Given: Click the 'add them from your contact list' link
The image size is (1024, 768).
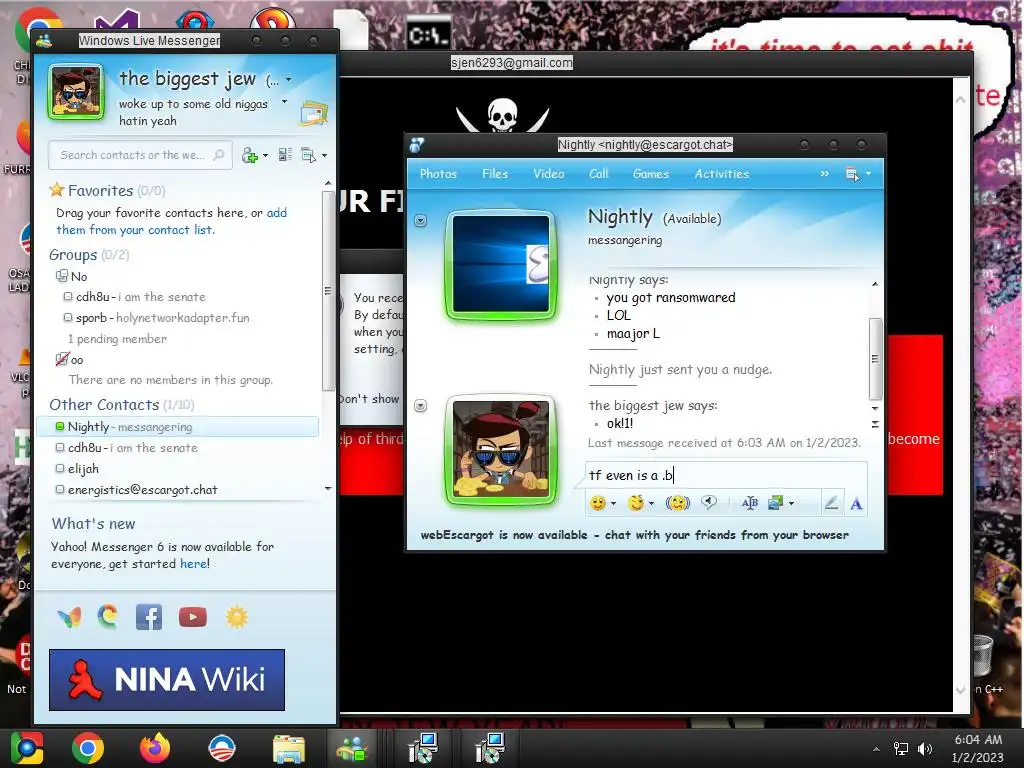Looking at the screenshot, I should tap(171, 221).
